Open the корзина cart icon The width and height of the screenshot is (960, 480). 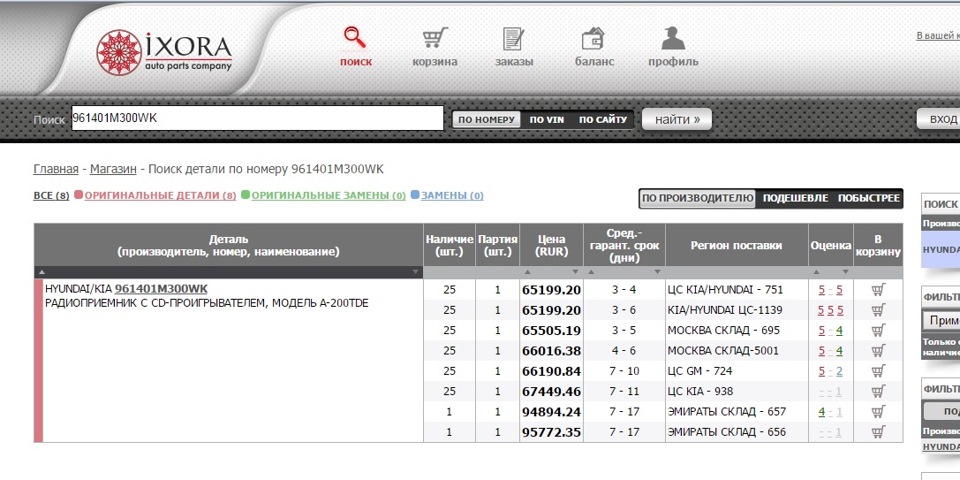point(435,38)
